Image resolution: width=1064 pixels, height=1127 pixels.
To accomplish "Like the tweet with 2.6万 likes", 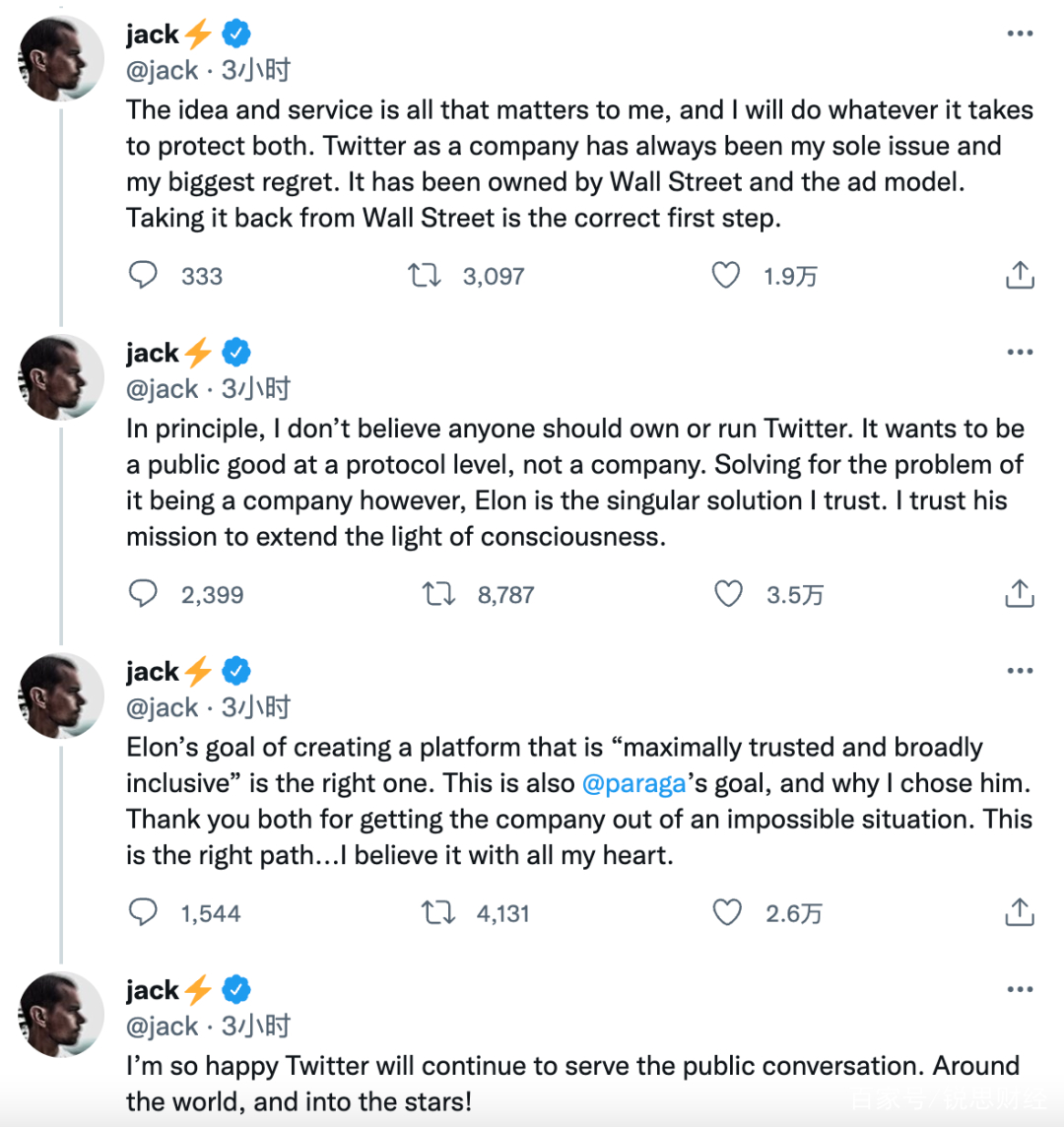I will [727, 913].
